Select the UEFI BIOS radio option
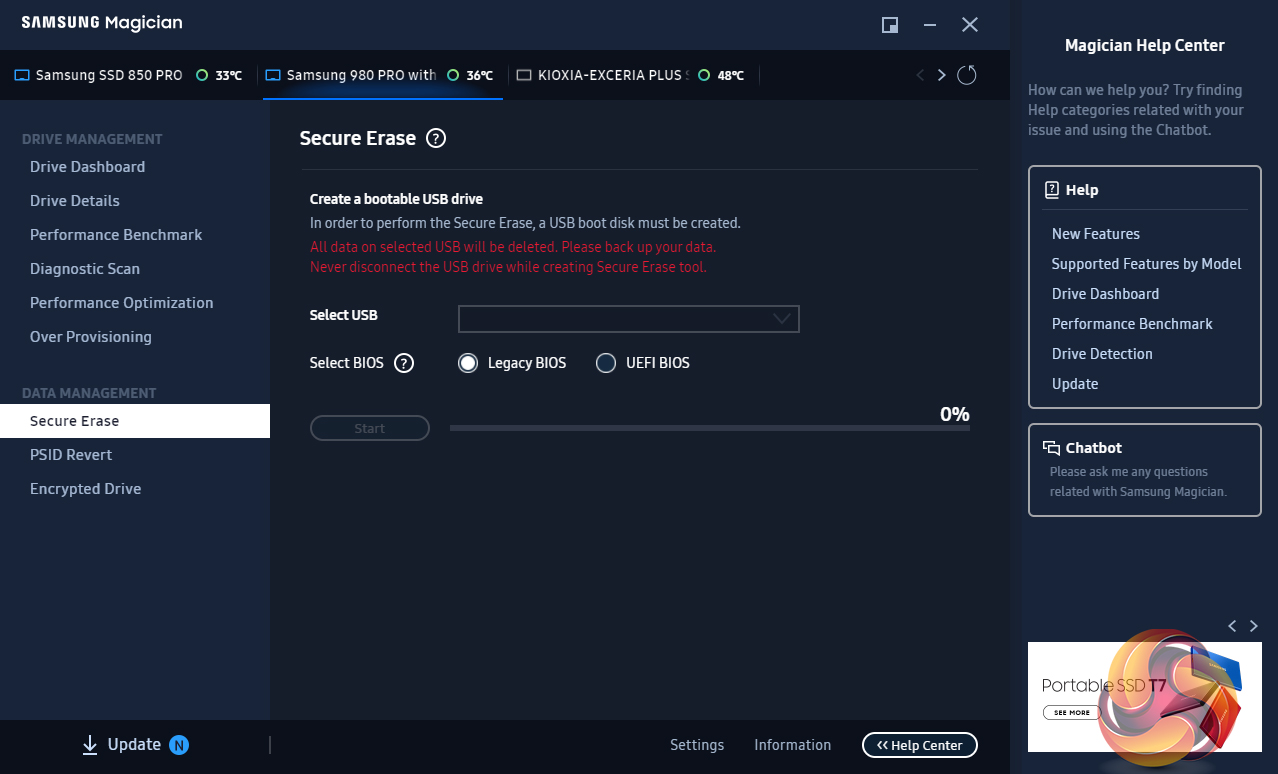The width and height of the screenshot is (1278, 774). click(606, 363)
